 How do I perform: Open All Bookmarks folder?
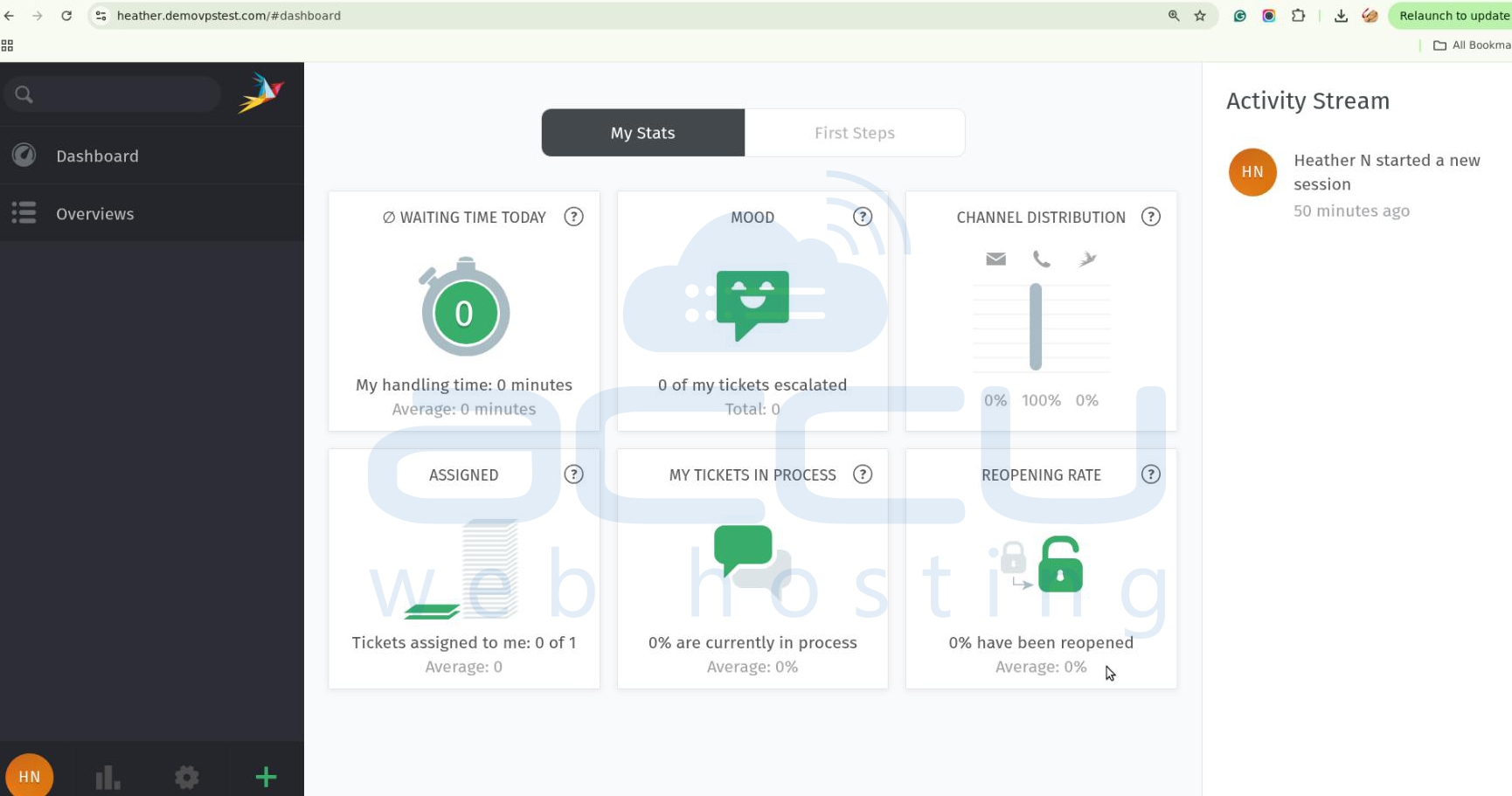coord(1472,45)
